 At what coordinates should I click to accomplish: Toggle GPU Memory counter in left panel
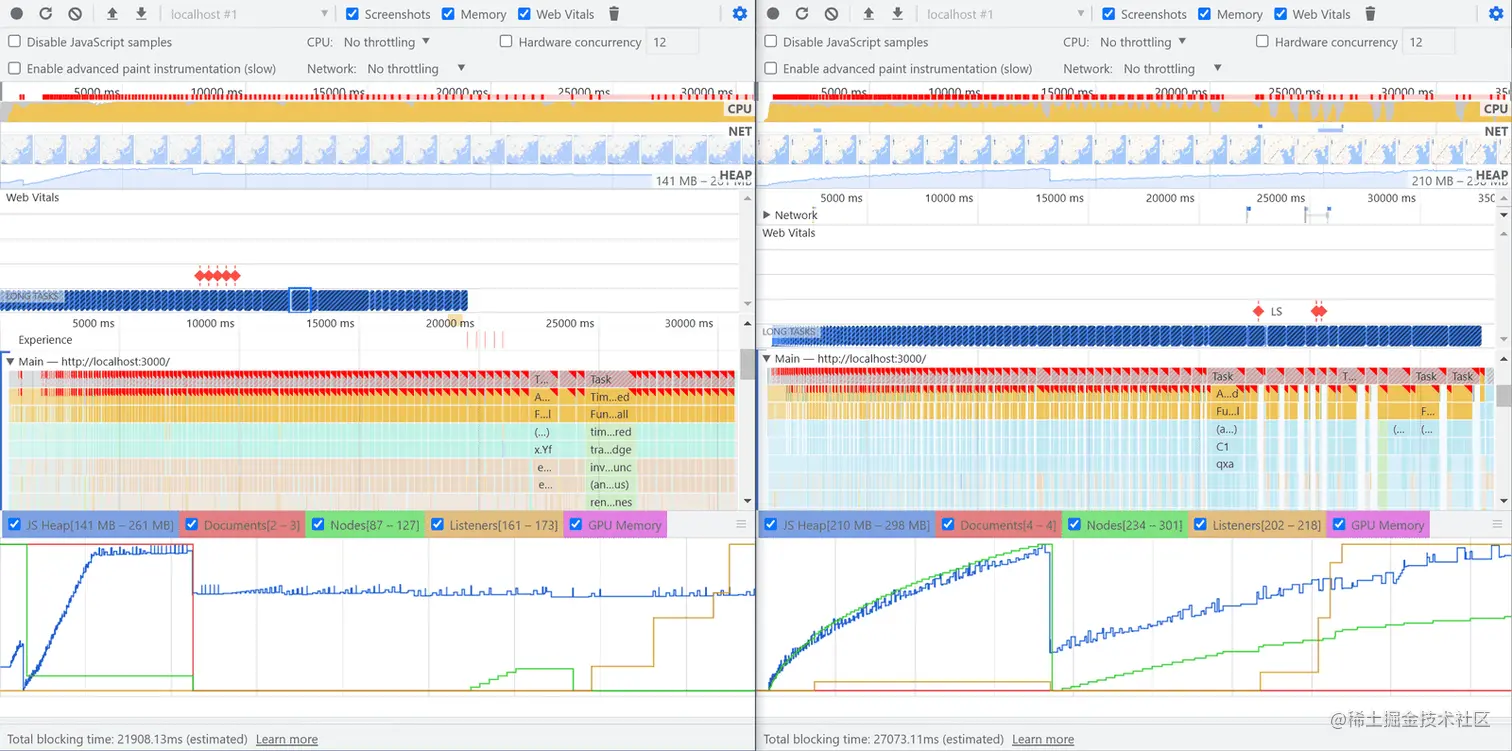(575, 525)
